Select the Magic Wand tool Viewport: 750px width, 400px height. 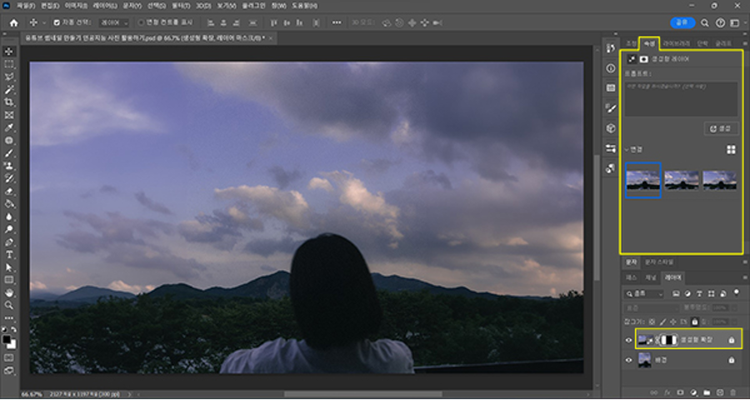tap(9, 89)
